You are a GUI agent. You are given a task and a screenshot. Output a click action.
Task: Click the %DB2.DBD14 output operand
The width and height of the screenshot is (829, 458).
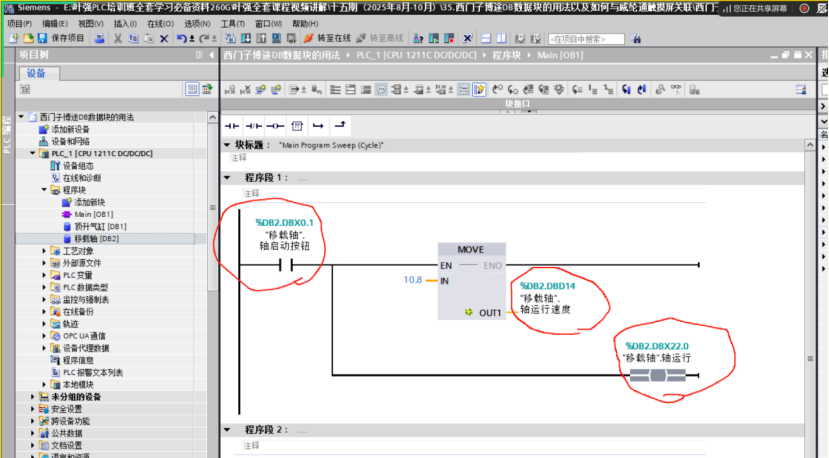pos(547,286)
